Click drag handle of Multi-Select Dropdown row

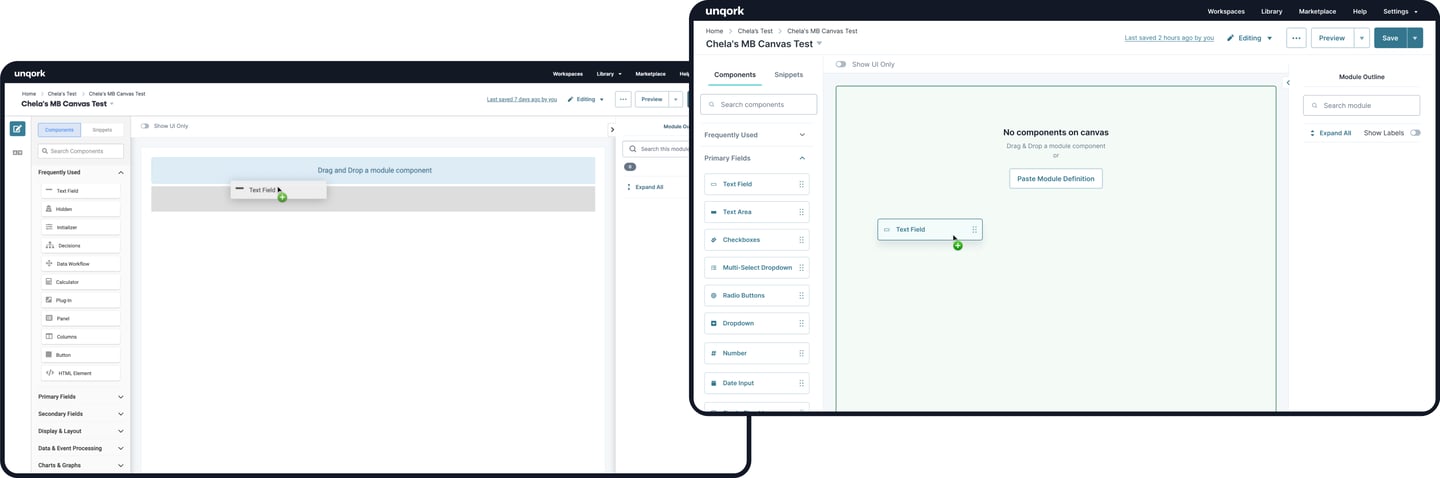pyautogui.click(x=801, y=268)
